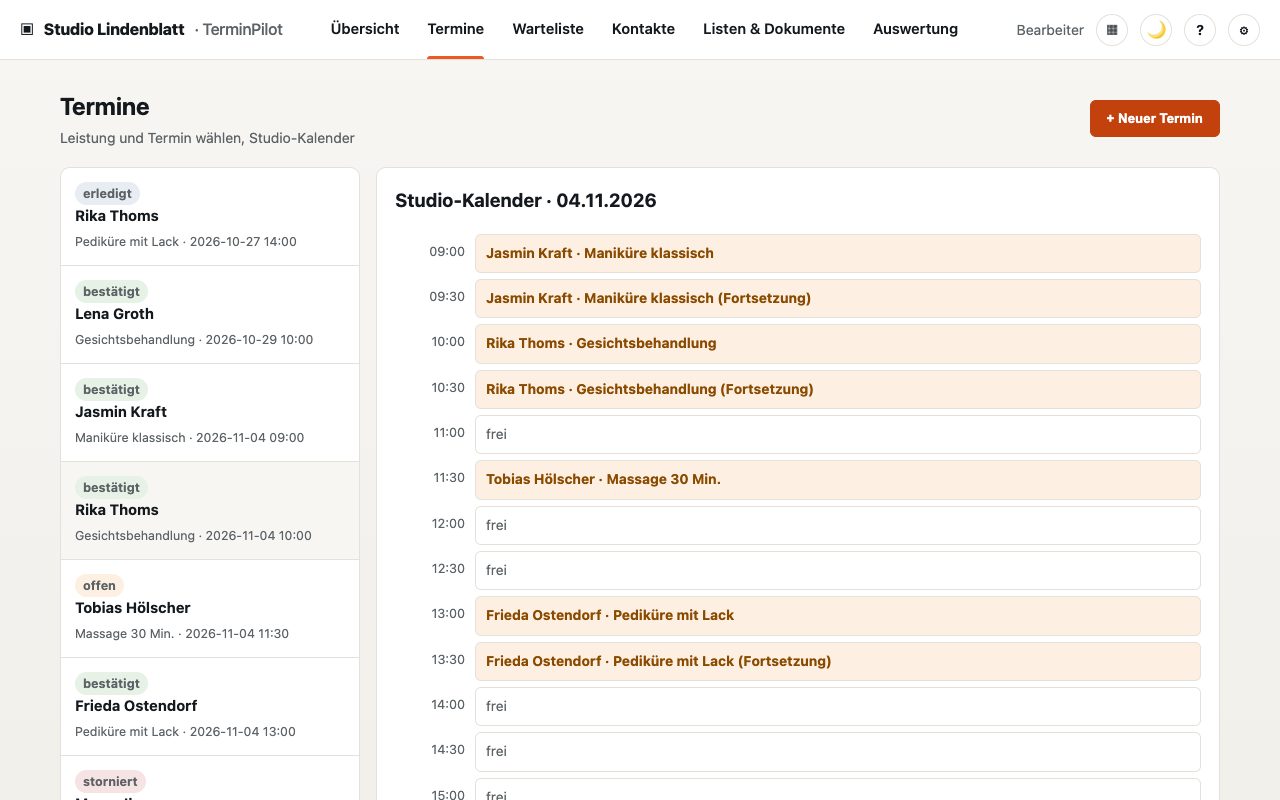Open settings gear icon
Image resolution: width=1280 pixels, height=800 pixels.
(1244, 30)
